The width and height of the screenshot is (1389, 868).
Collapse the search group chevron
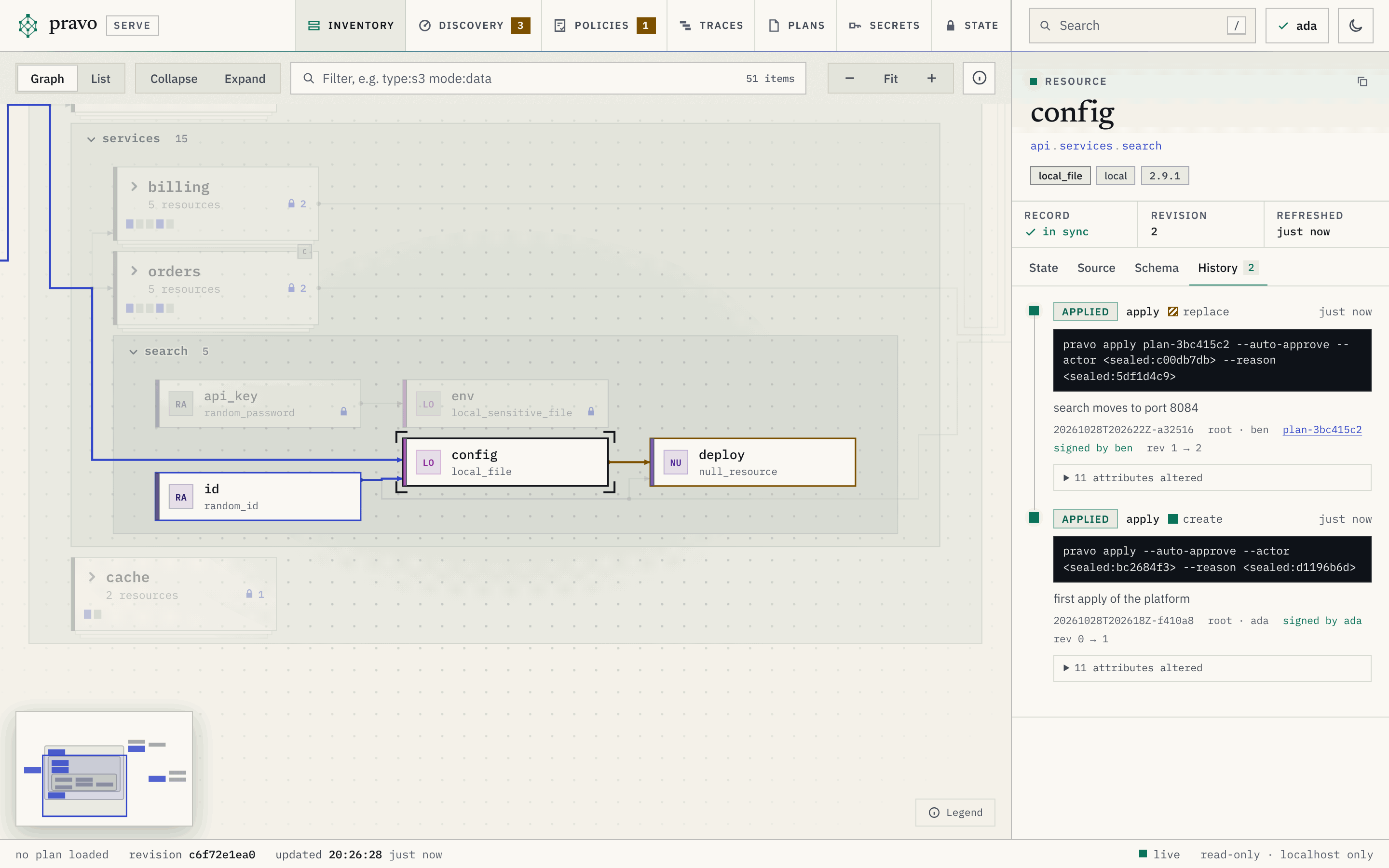coord(133,352)
